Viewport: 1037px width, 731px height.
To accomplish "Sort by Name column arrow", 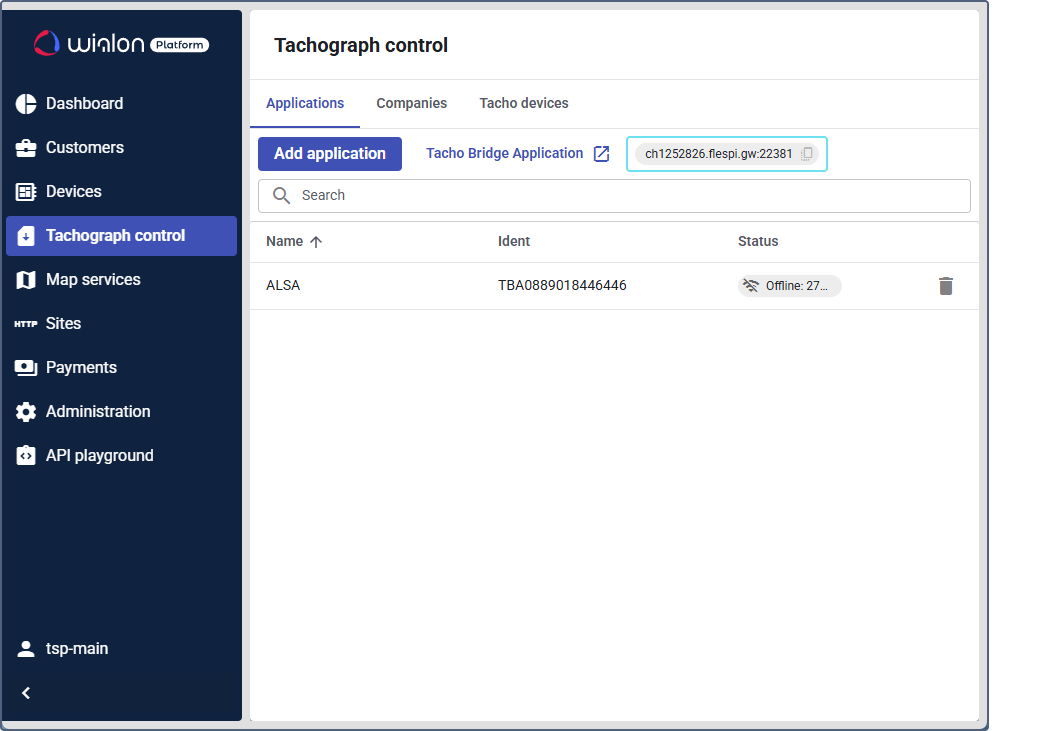I will 316,242.
